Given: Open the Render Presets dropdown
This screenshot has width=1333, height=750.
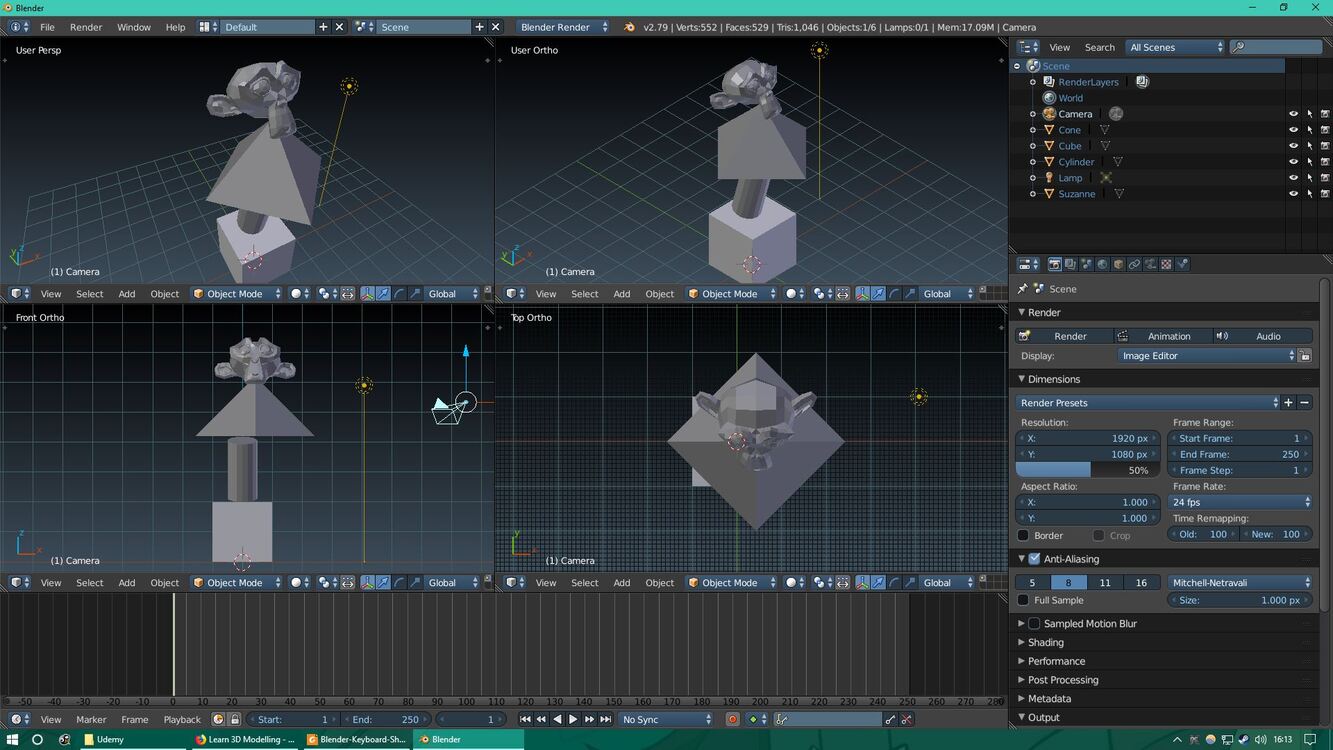Looking at the screenshot, I should coord(1147,403).
